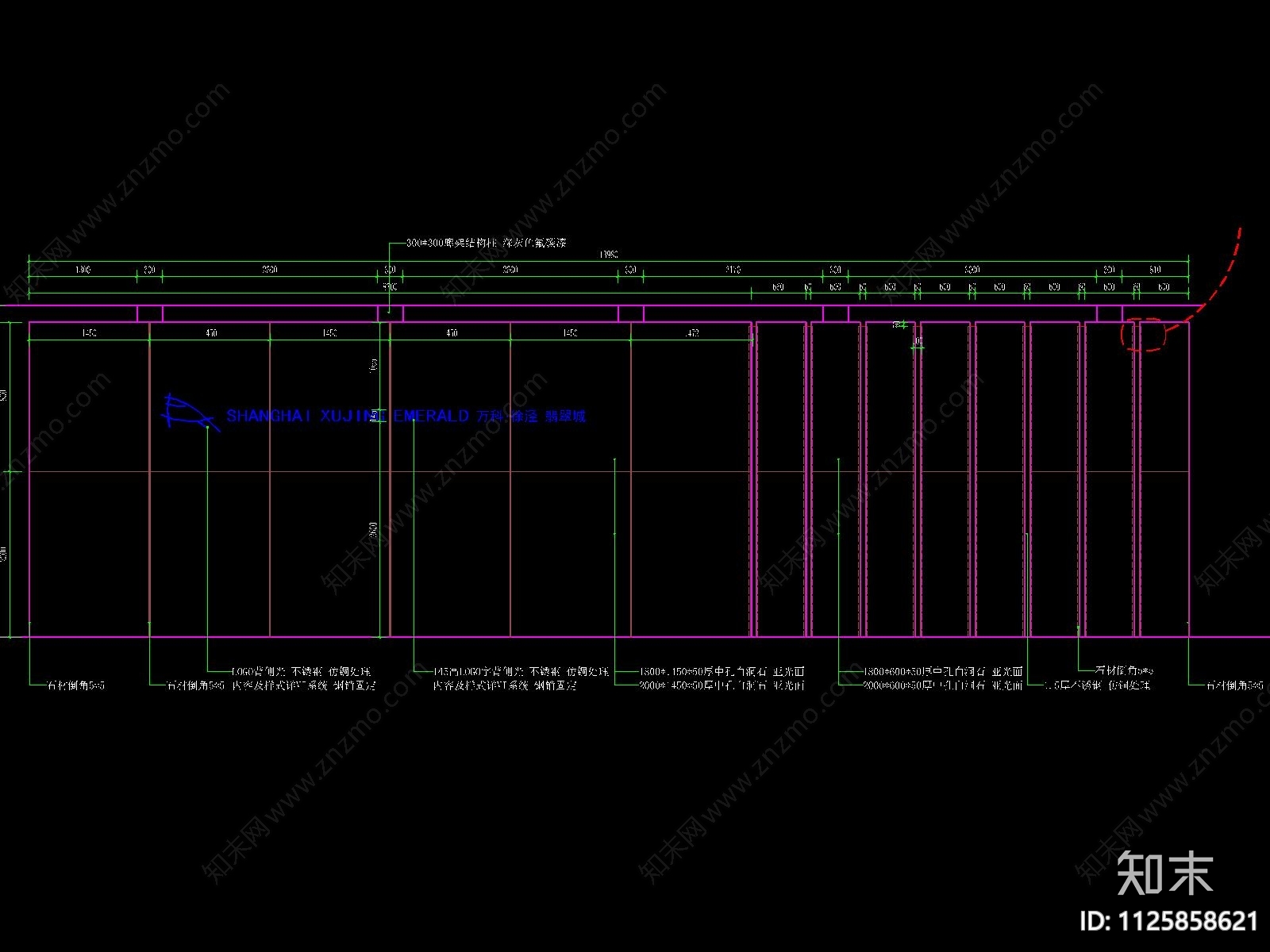This screenshot has height=952, width=1270.
Task: Select the '2000*600*50' stone annotation line
Action: (943, 685)
